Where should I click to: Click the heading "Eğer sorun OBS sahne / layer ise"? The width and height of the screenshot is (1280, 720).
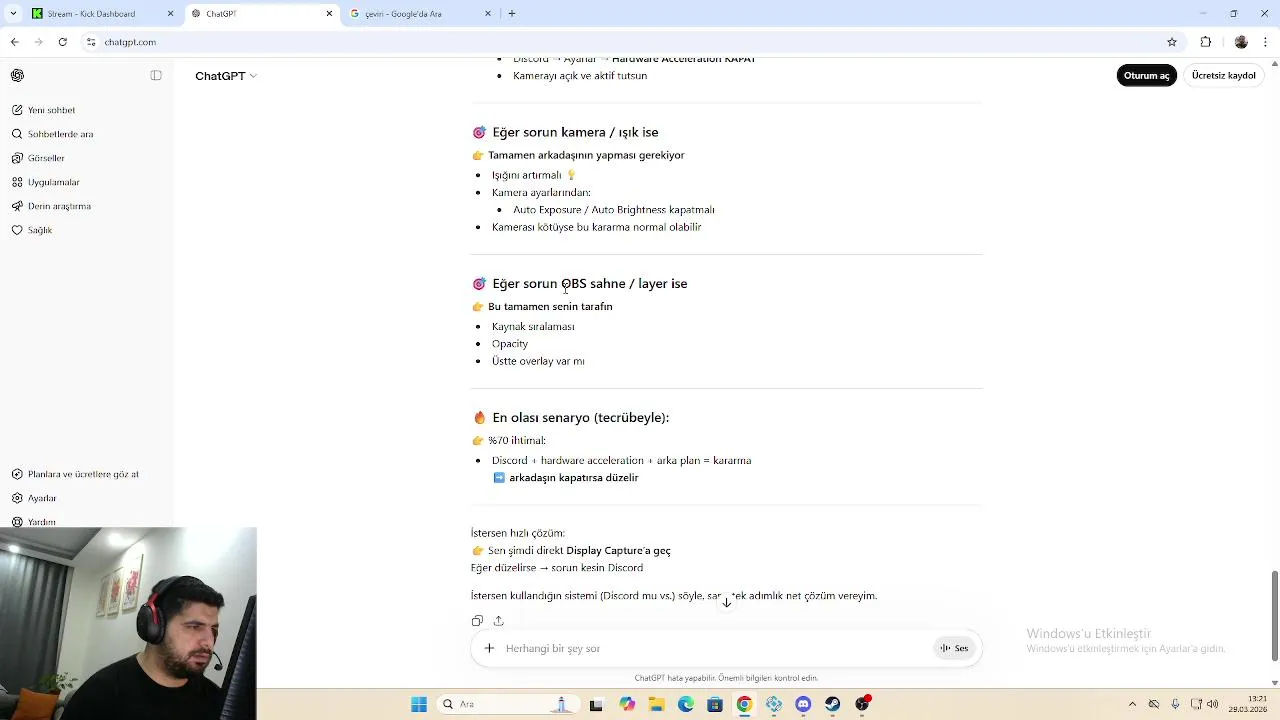[x=590, y=284]
